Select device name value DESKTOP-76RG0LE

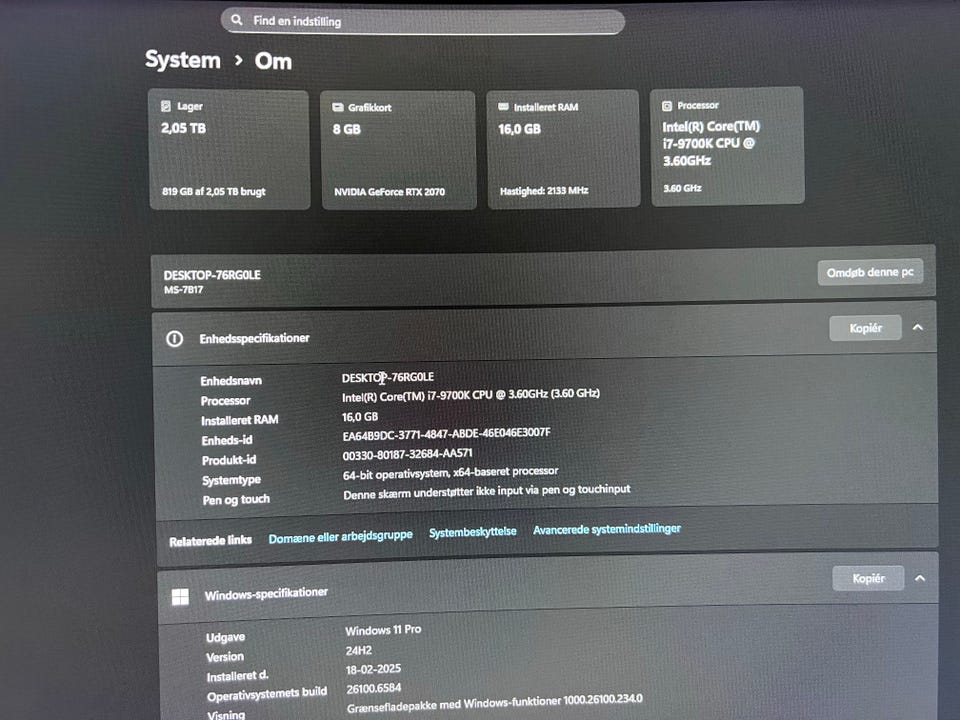click(388, 377)
